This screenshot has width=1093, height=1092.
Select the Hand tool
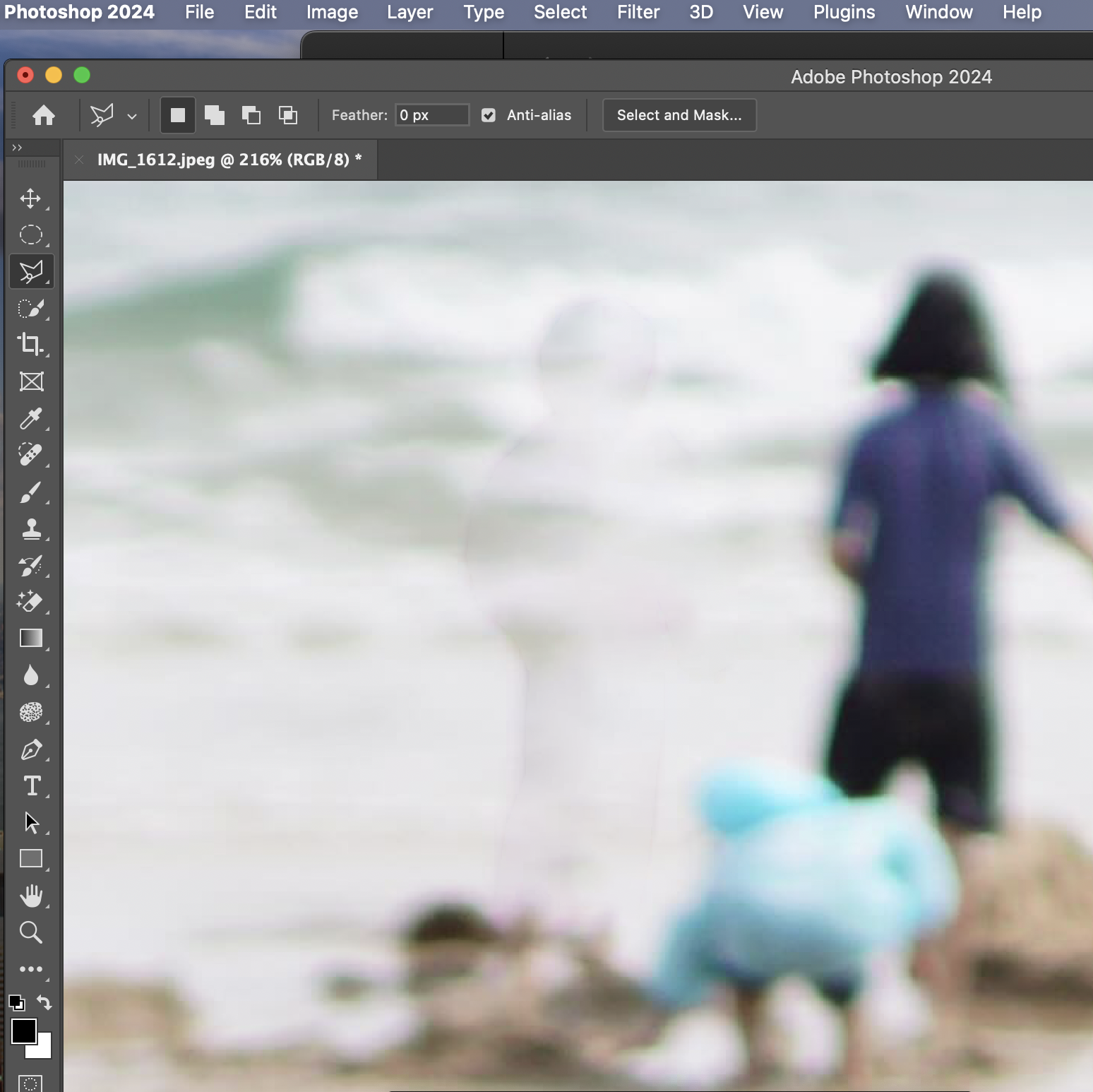click(x=31, y=896)
